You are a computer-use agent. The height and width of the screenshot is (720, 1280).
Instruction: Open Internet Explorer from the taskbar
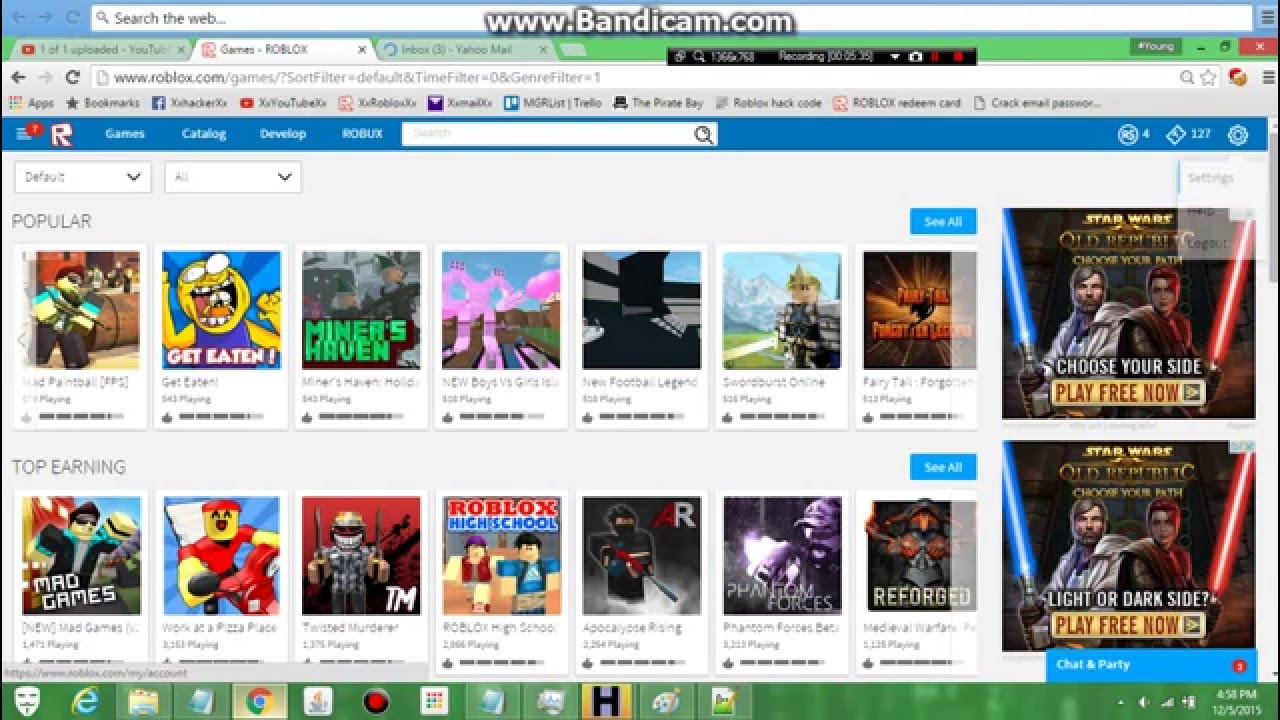pyautogui.click(x=86, y=702)
